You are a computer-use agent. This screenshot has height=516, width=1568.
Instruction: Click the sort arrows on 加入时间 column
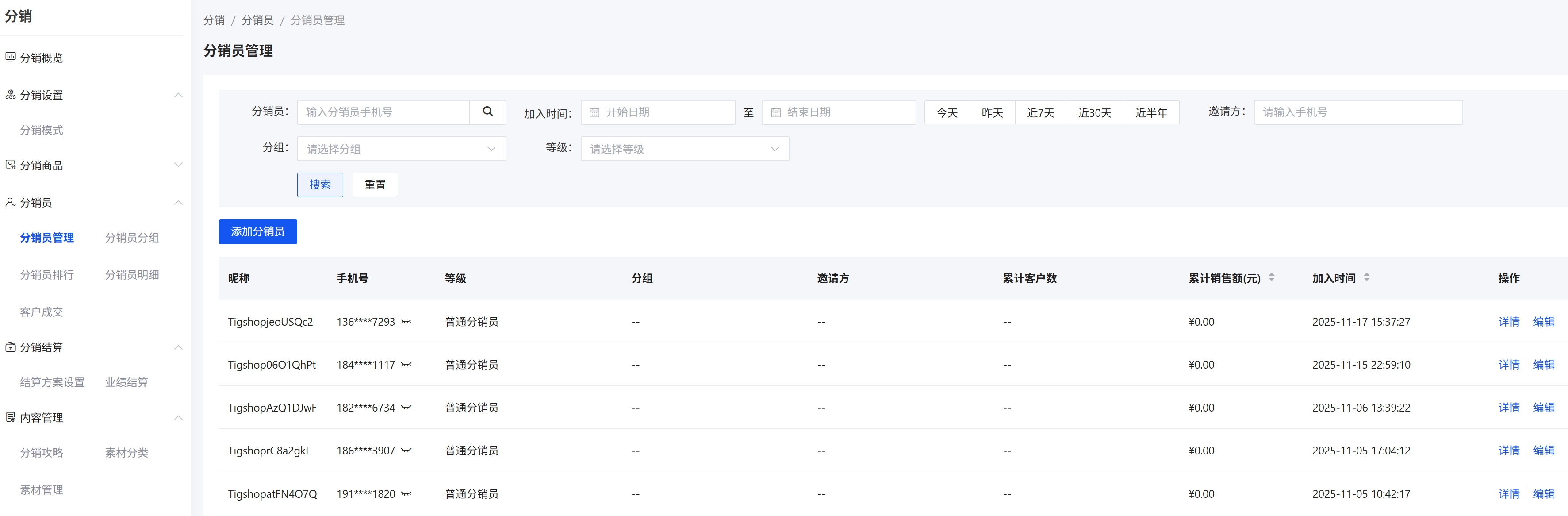click(x=1368, y=277)
